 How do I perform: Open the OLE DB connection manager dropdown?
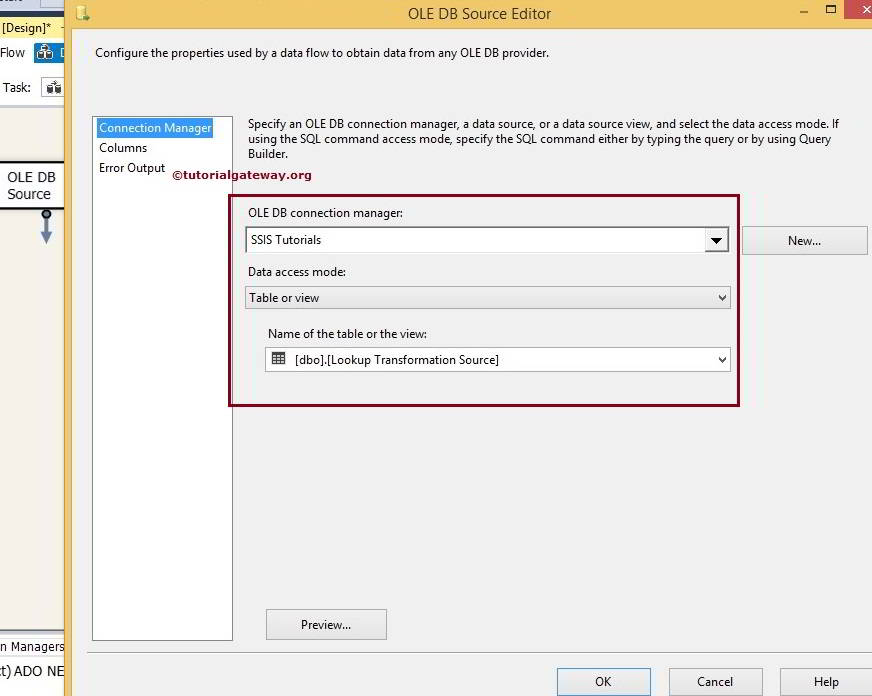pyautogui.click(x=716, y=239)
